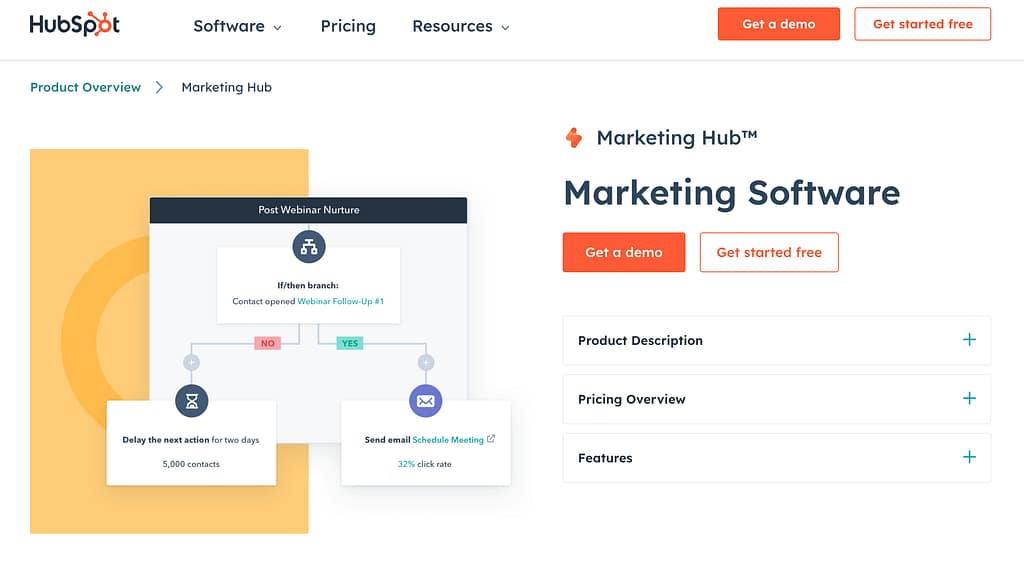Click Marketing Hub in the breadcrumb trail

226,87
